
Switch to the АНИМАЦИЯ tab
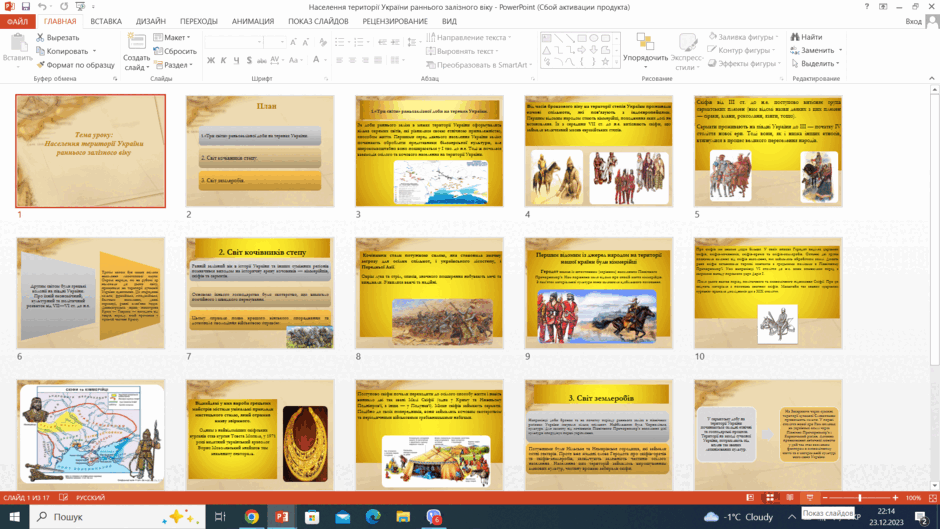click(x=253, y=21)
